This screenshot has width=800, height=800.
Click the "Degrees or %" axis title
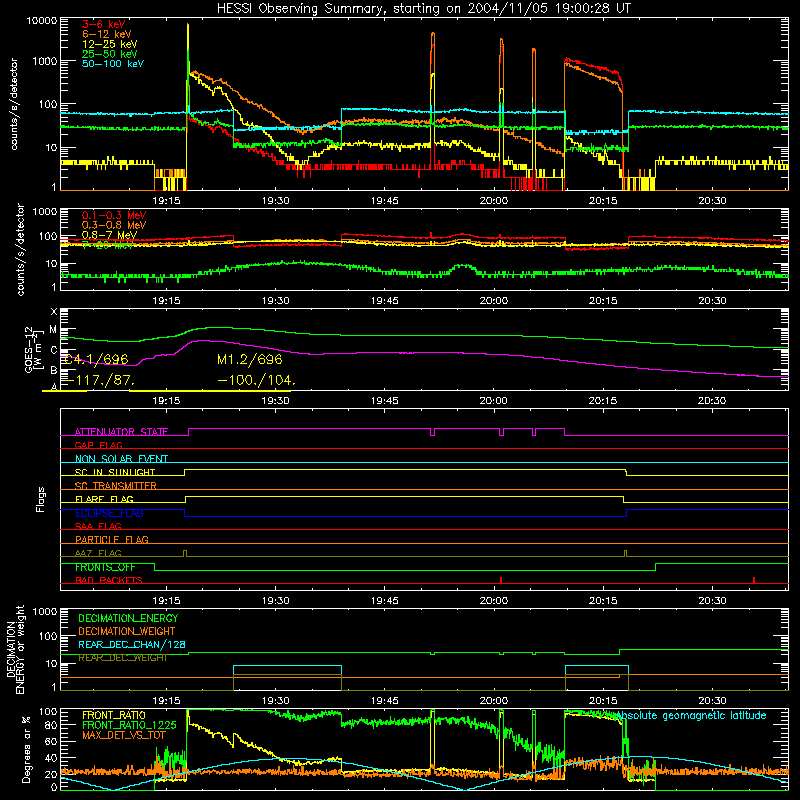26,749
